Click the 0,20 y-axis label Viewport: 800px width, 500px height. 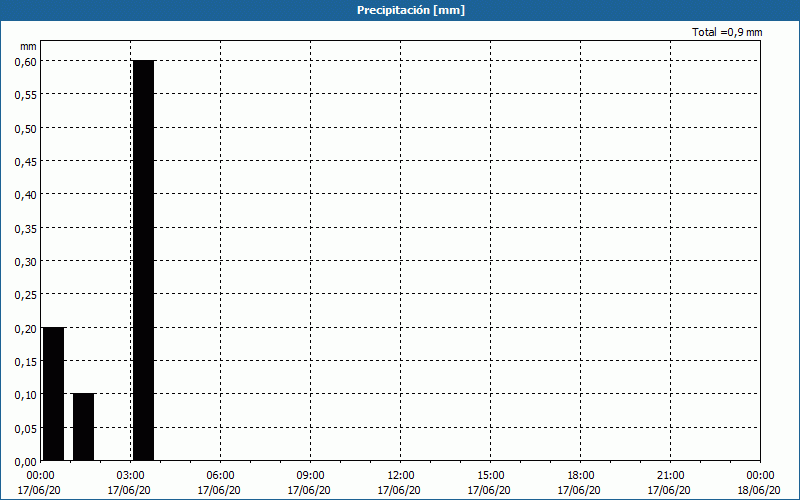(x=26, y=329)
